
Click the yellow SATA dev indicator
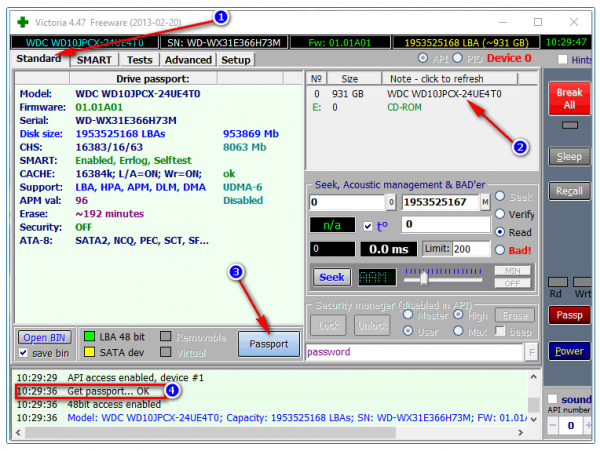[x=89, y=352]
